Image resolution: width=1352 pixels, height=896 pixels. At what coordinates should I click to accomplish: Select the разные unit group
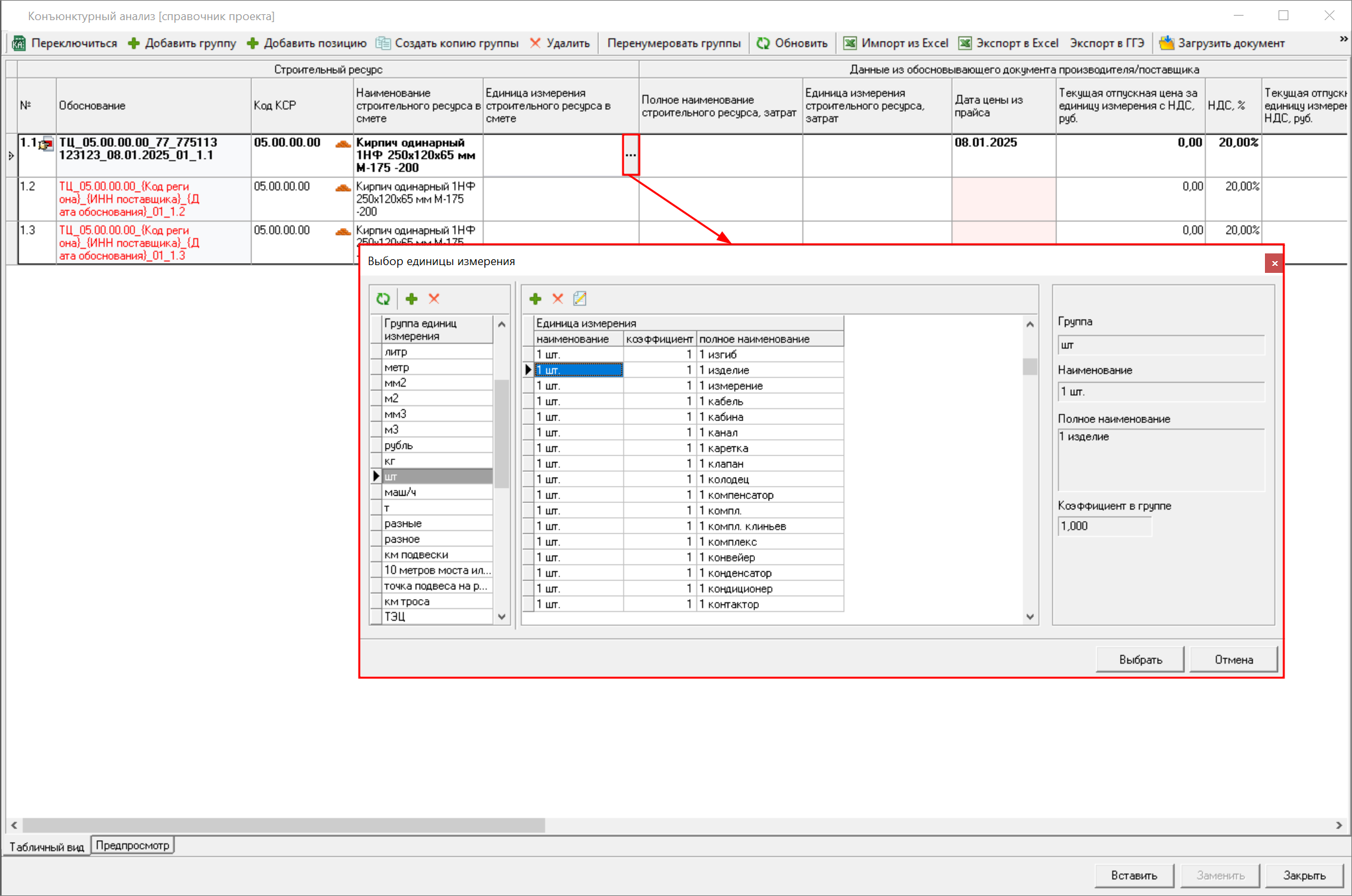437,523
